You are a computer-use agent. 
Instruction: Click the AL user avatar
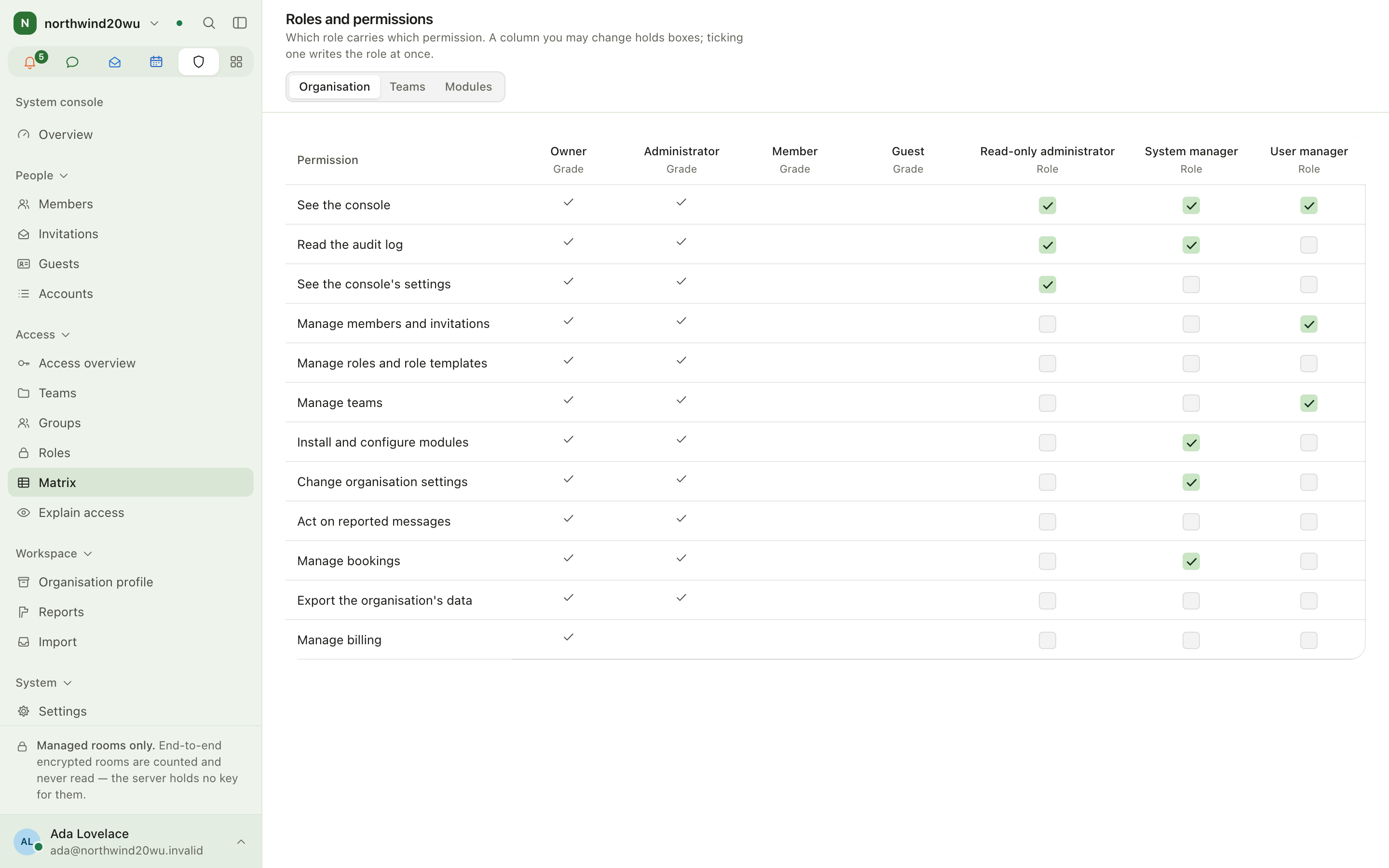click(x=27, y=841)
